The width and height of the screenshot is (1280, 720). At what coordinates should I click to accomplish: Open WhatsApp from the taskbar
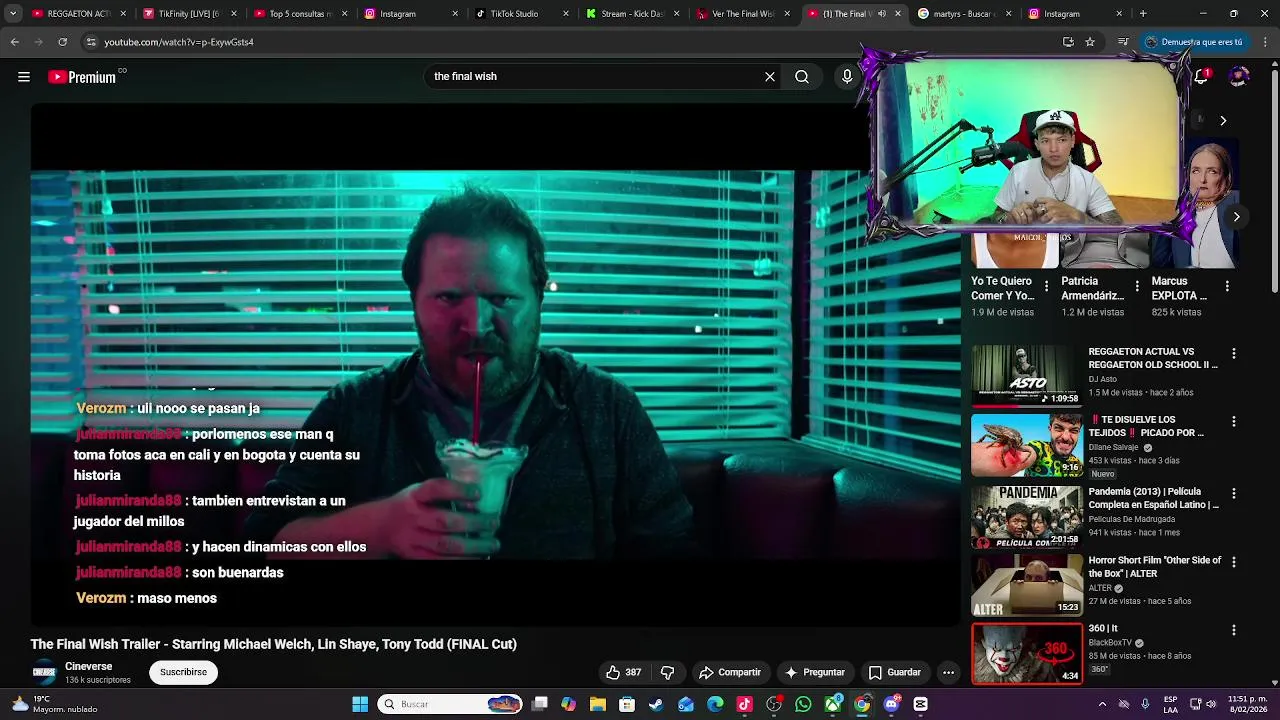click(803, 704)
